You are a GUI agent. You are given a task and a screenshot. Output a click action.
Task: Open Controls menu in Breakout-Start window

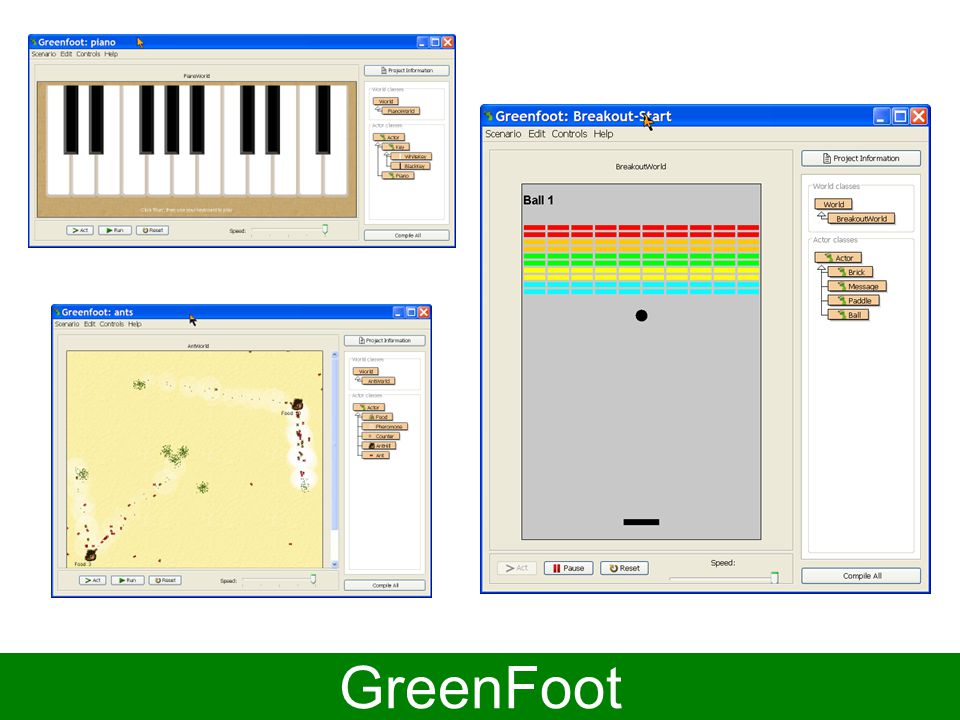[569, 133]
